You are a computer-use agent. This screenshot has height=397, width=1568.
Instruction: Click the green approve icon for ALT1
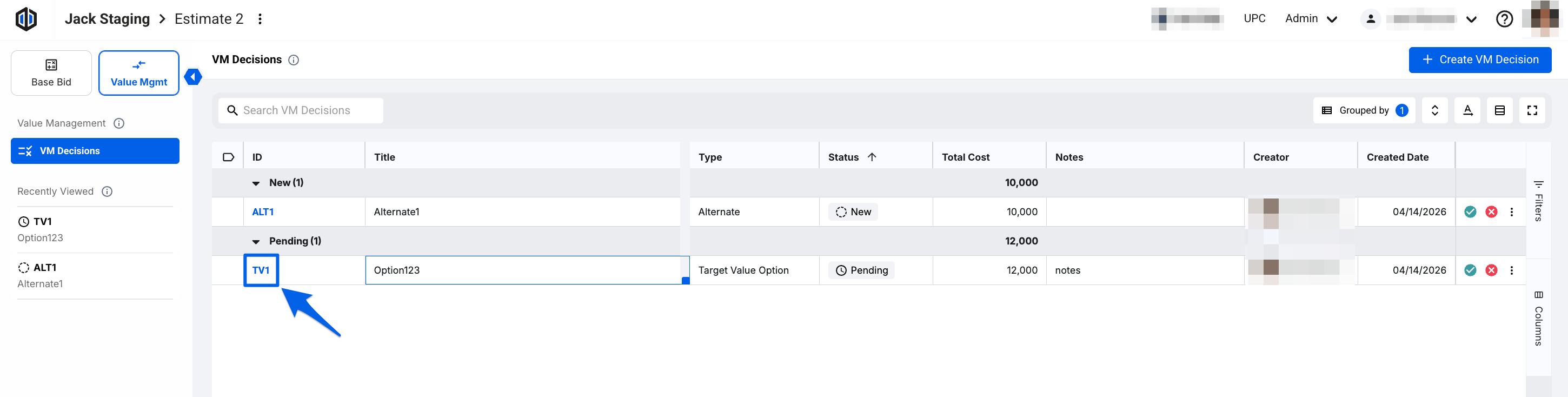click(x=1470, y=212)
